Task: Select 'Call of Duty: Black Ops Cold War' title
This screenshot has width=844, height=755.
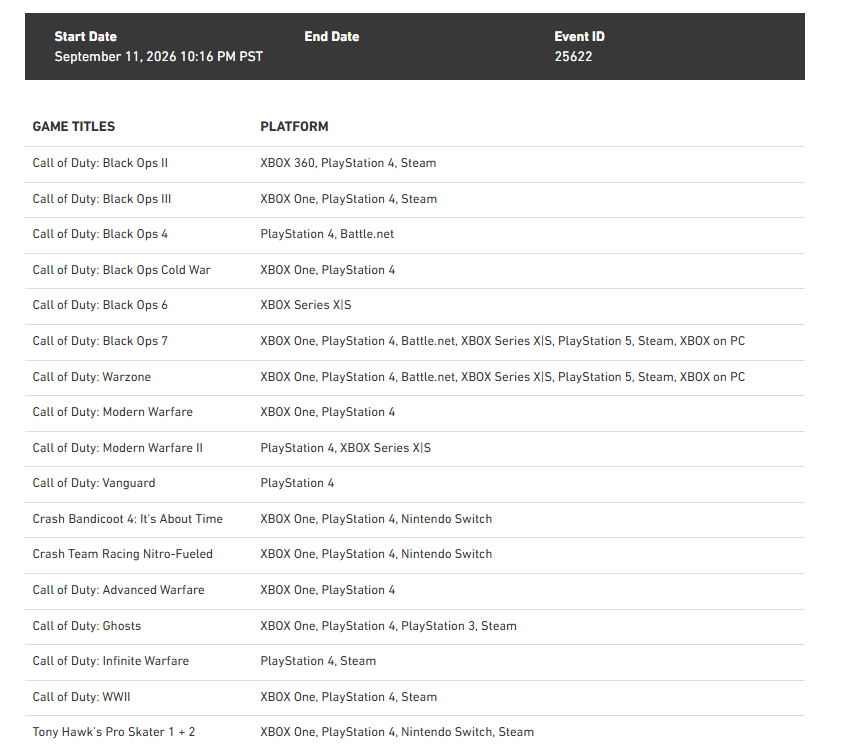Action: click(122, 270)
